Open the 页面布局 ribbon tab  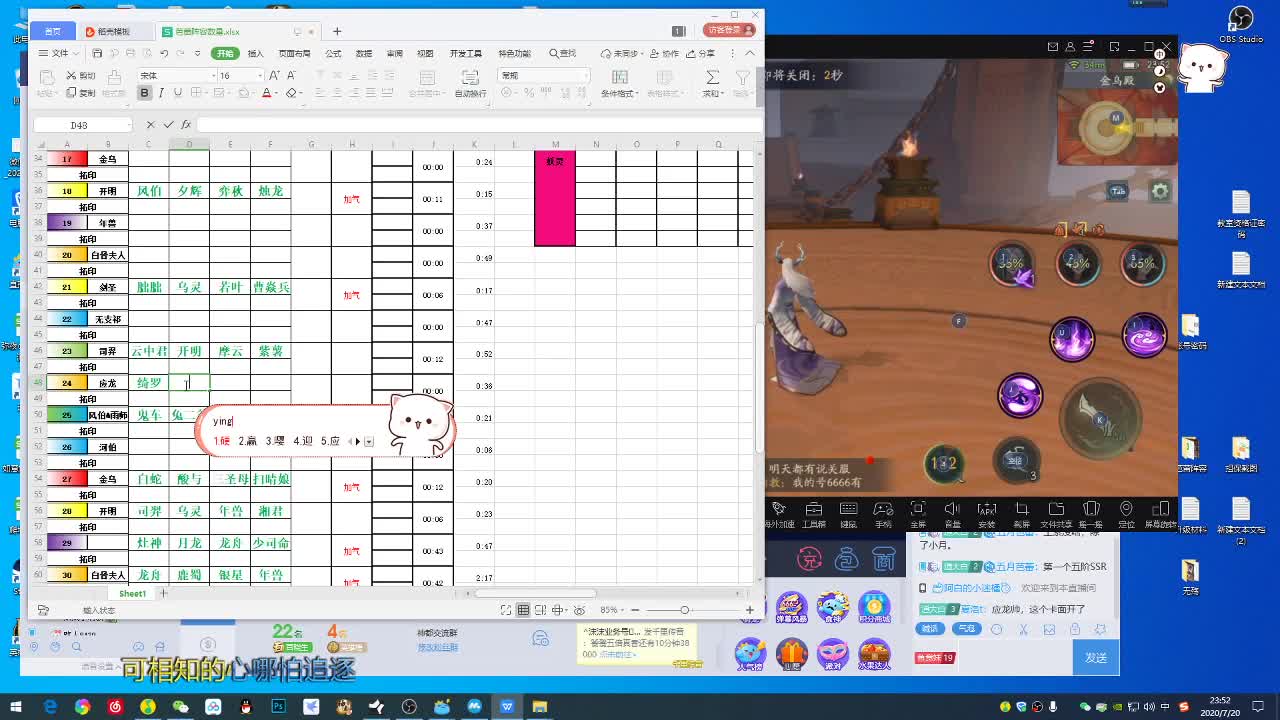pyautogui.click(x=294, y=53)
